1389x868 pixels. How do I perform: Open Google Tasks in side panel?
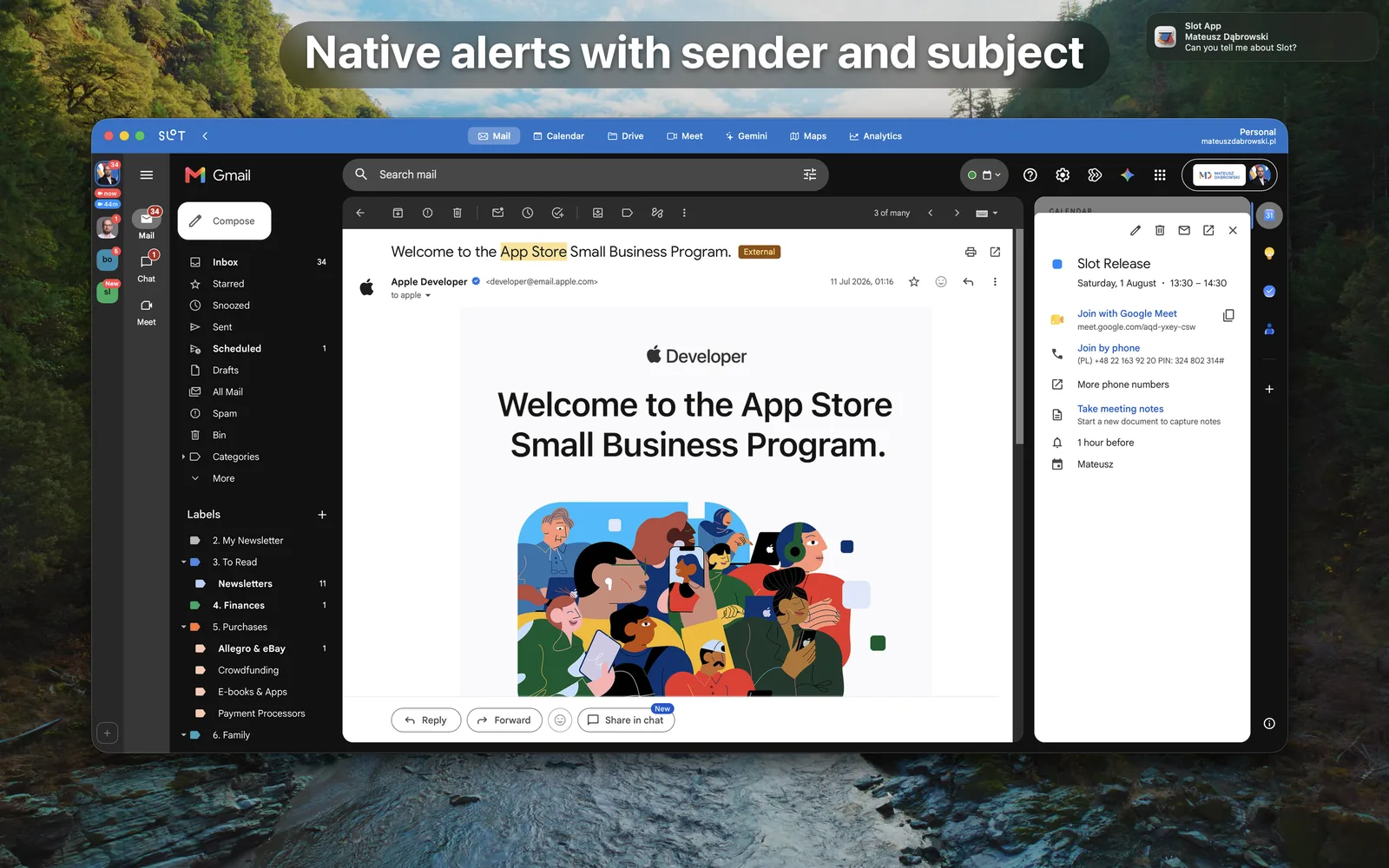pyautogui.click(x=1269, y=292)
